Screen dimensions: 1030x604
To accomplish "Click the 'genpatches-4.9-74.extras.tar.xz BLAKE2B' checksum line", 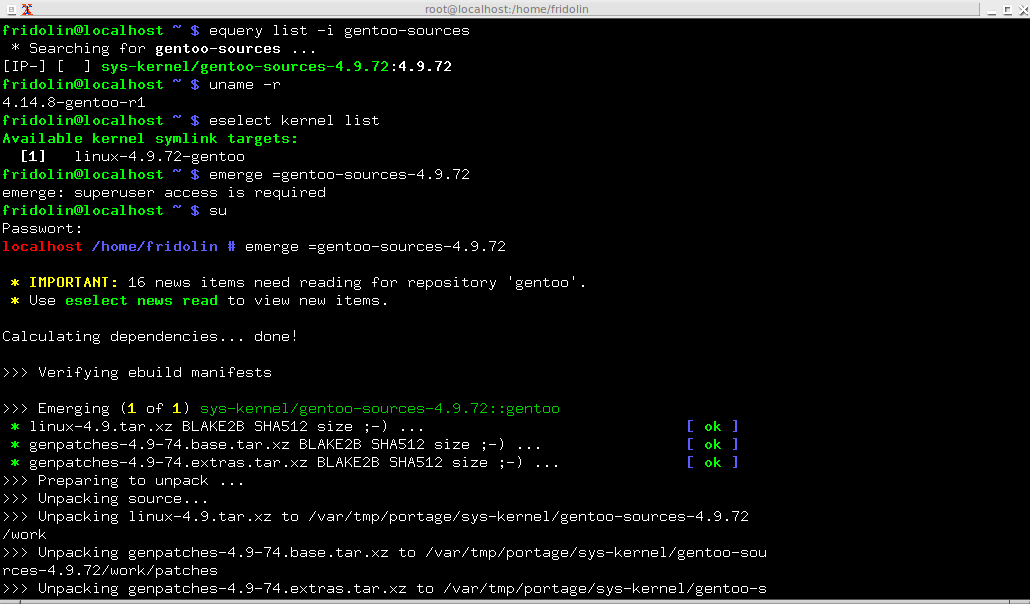I will pos(285,463).
